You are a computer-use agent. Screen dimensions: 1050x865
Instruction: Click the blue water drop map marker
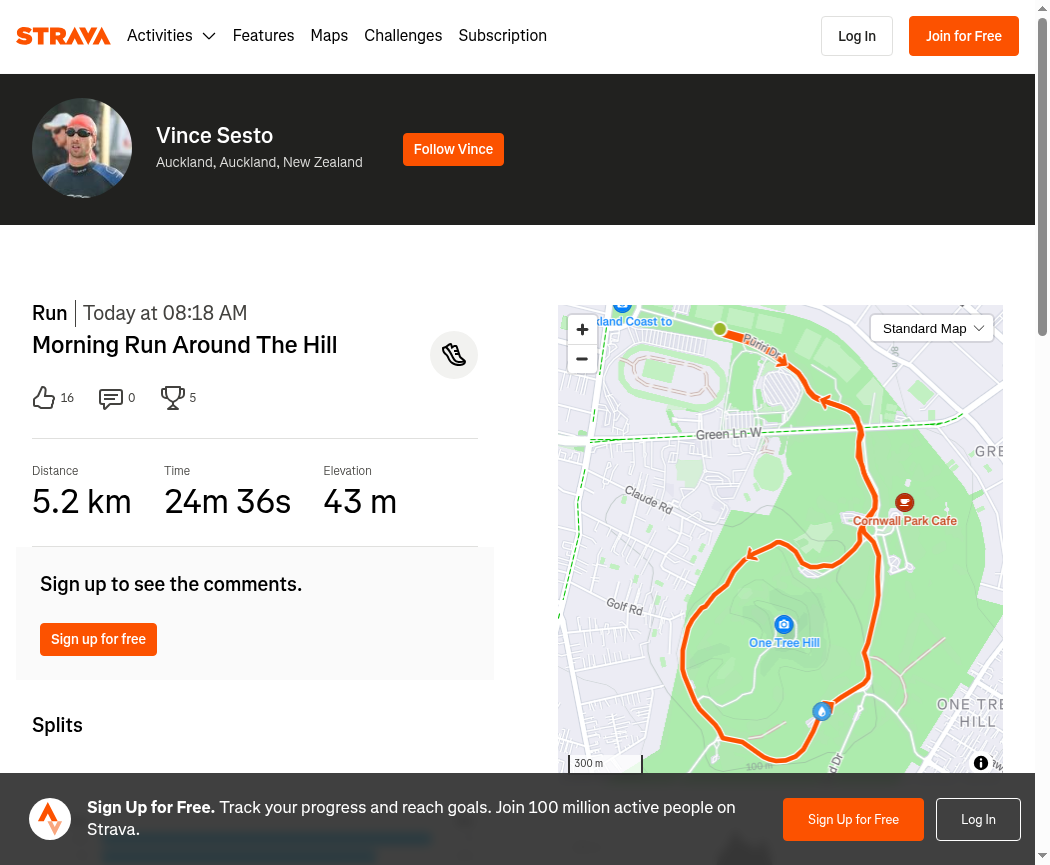pyautogui.click(x=822, y=711)
